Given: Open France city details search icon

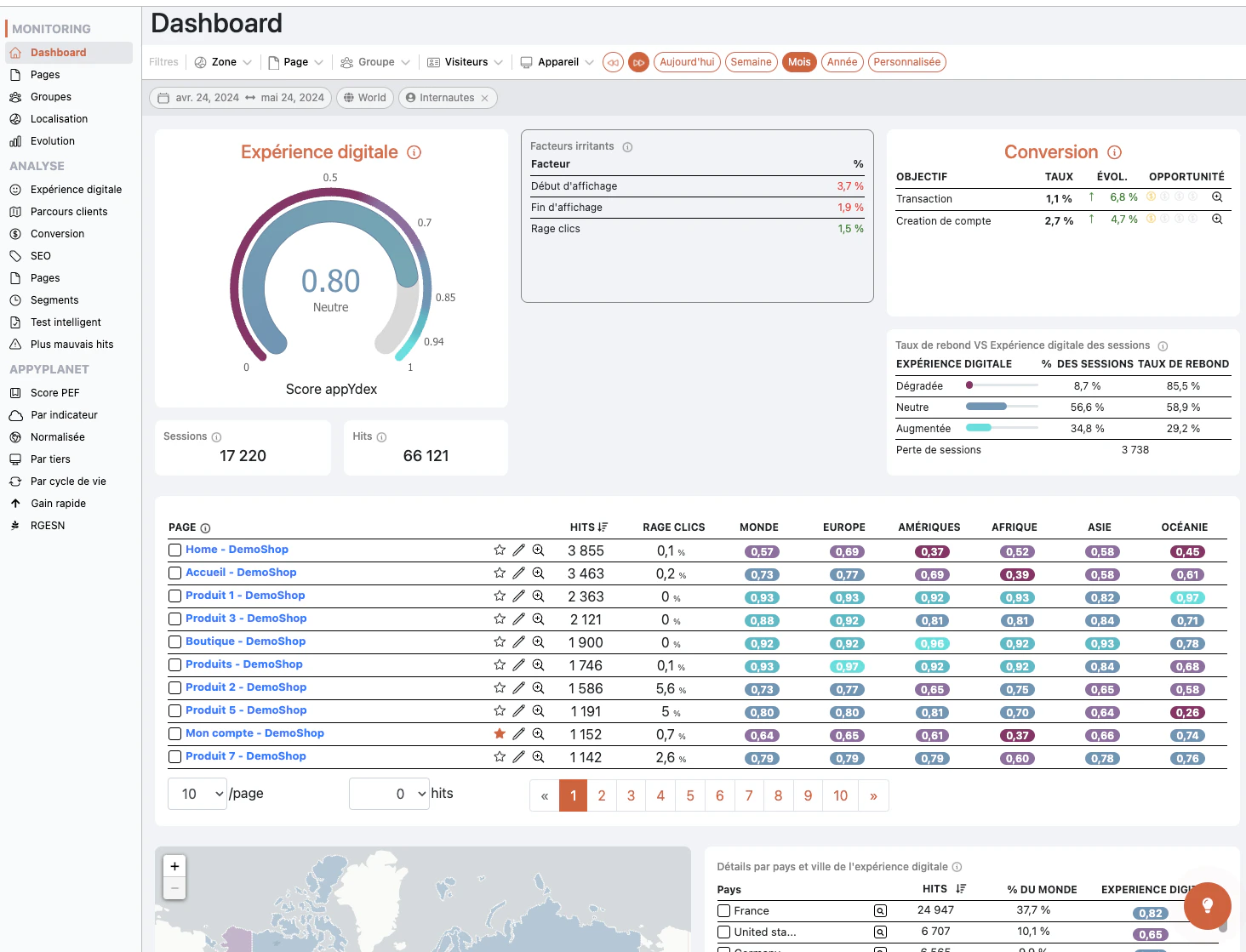Looking at the screenshot, I should click(880, 911).
